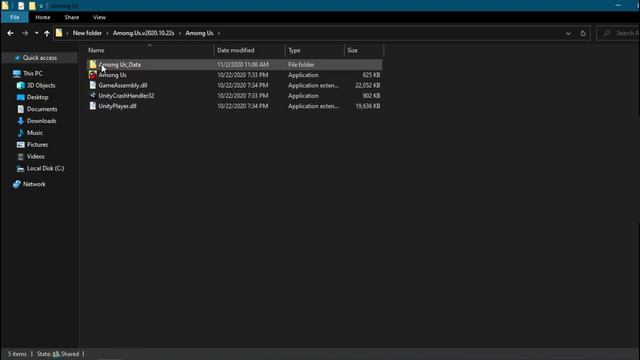This screenshot has height=360, width=640.
Task: Open 3D Objects folder
Action: (41, 85)
